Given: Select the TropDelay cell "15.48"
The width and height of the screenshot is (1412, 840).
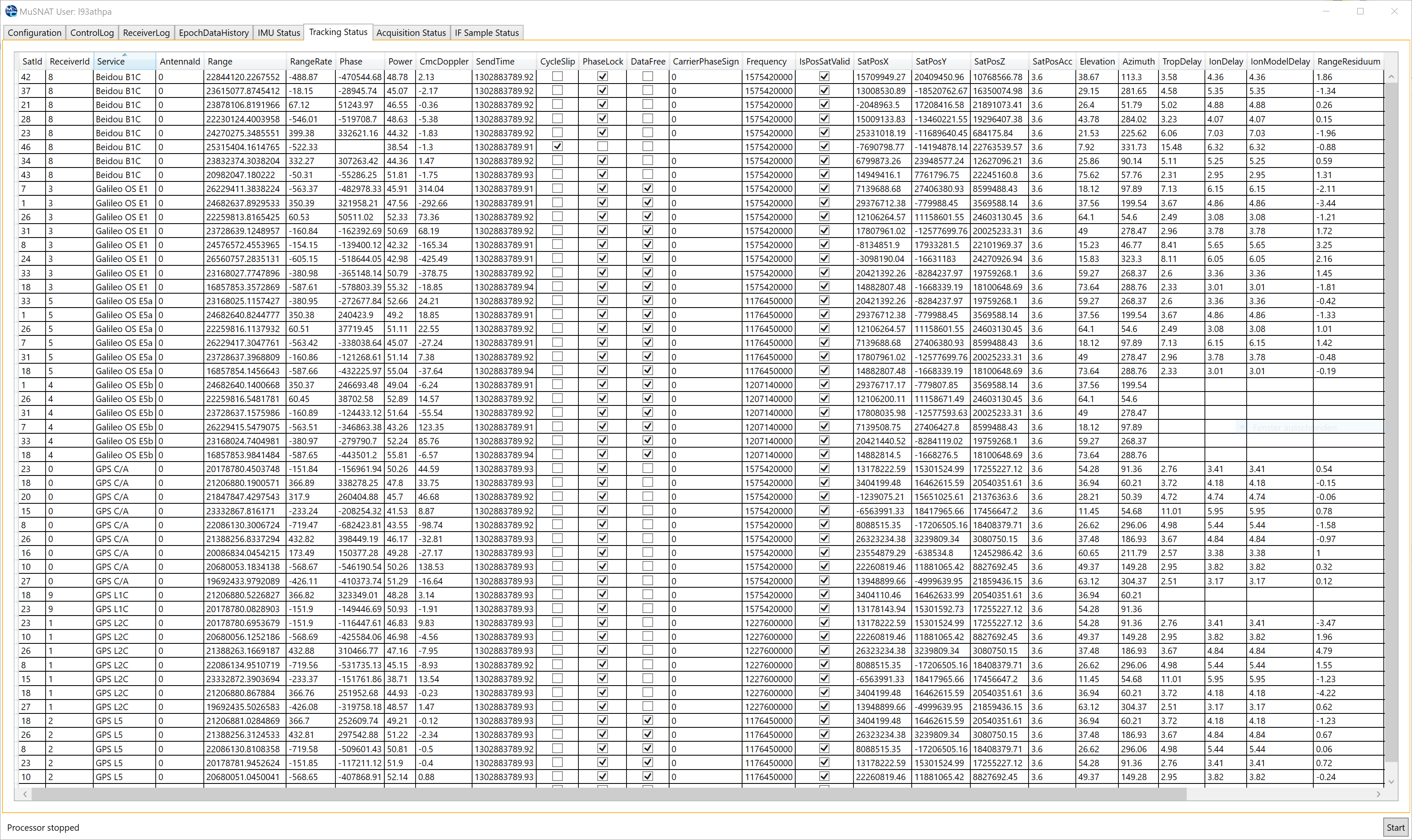Looking at the screenshot, I should pos(1181,146).
